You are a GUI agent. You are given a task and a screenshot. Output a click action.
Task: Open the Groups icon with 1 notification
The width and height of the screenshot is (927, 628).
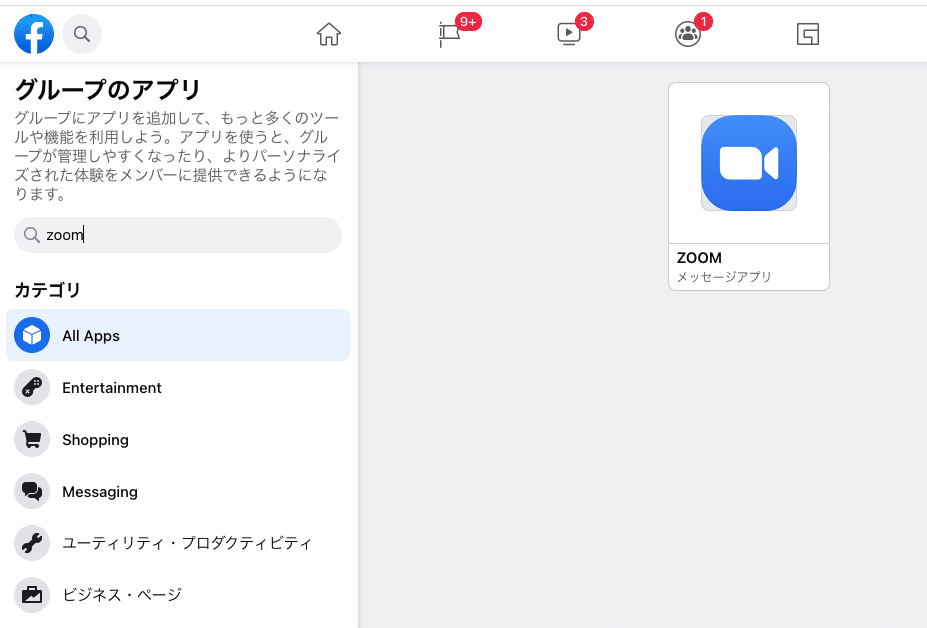[687, 33]
